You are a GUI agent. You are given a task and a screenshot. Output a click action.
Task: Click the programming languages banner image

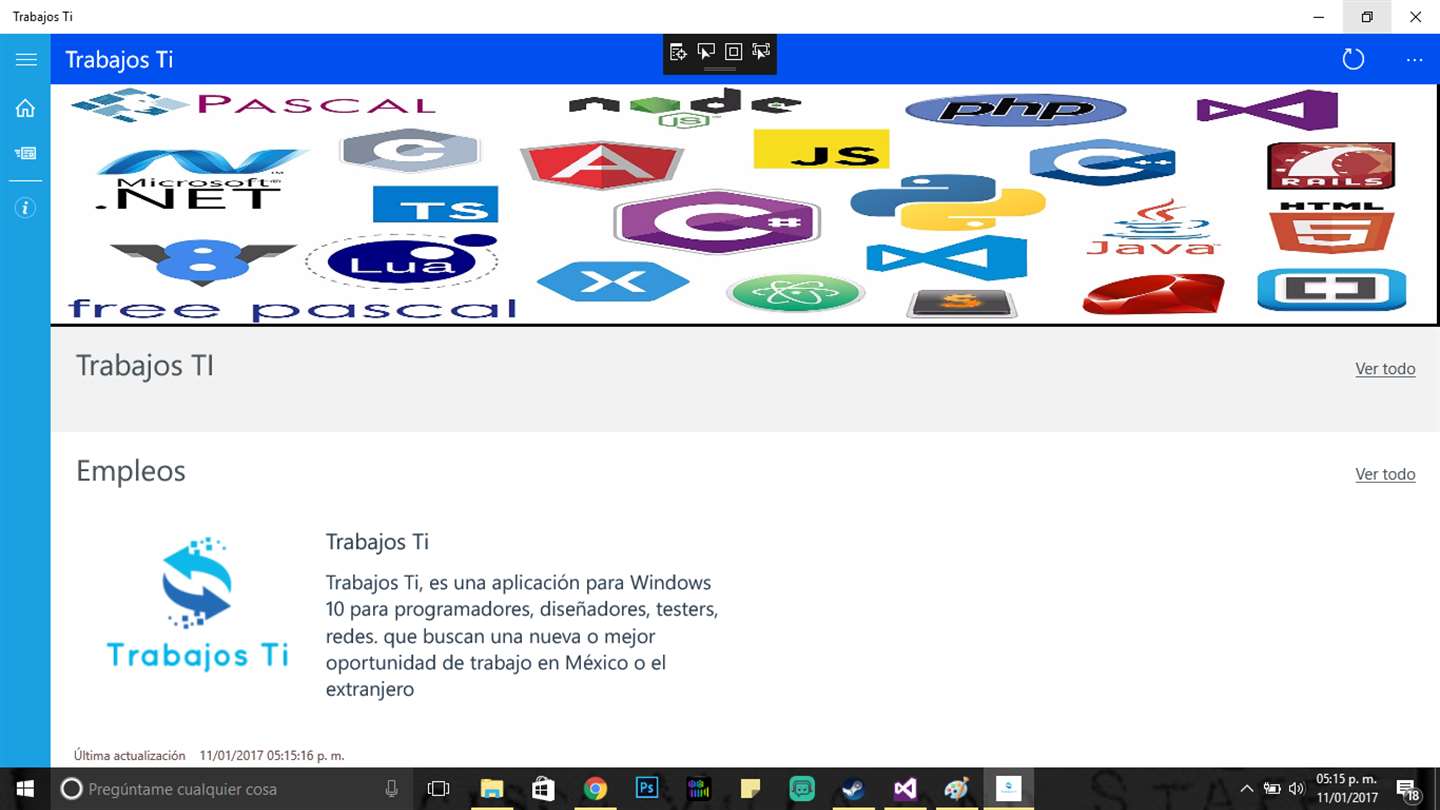[x=745, y=205]
